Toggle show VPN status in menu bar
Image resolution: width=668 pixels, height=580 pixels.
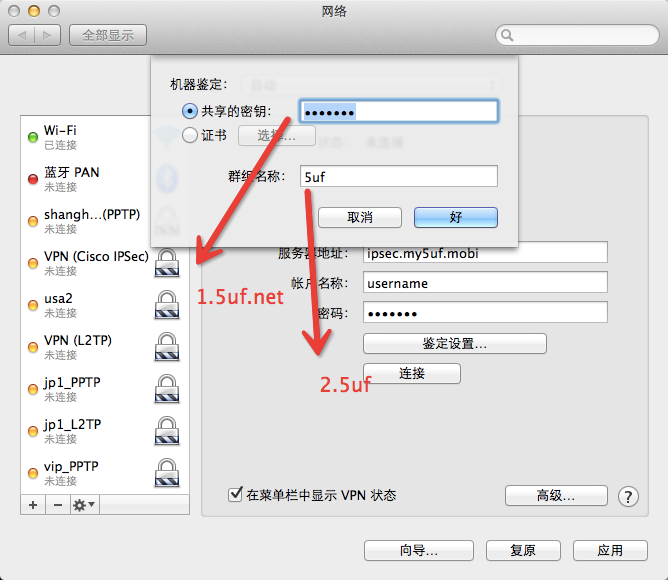(236, 495)
